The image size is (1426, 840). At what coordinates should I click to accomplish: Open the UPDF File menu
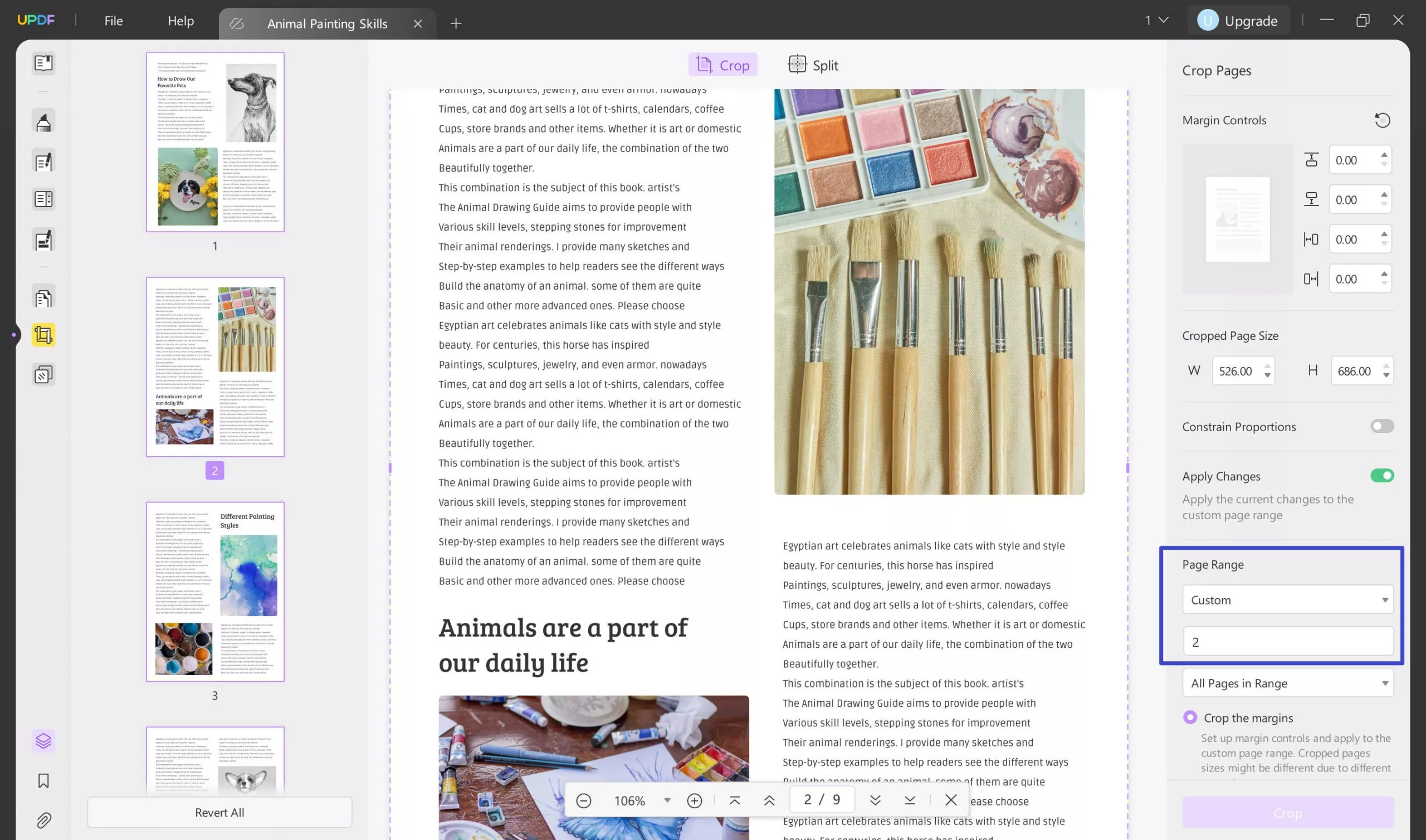click(x=113, y=20)
